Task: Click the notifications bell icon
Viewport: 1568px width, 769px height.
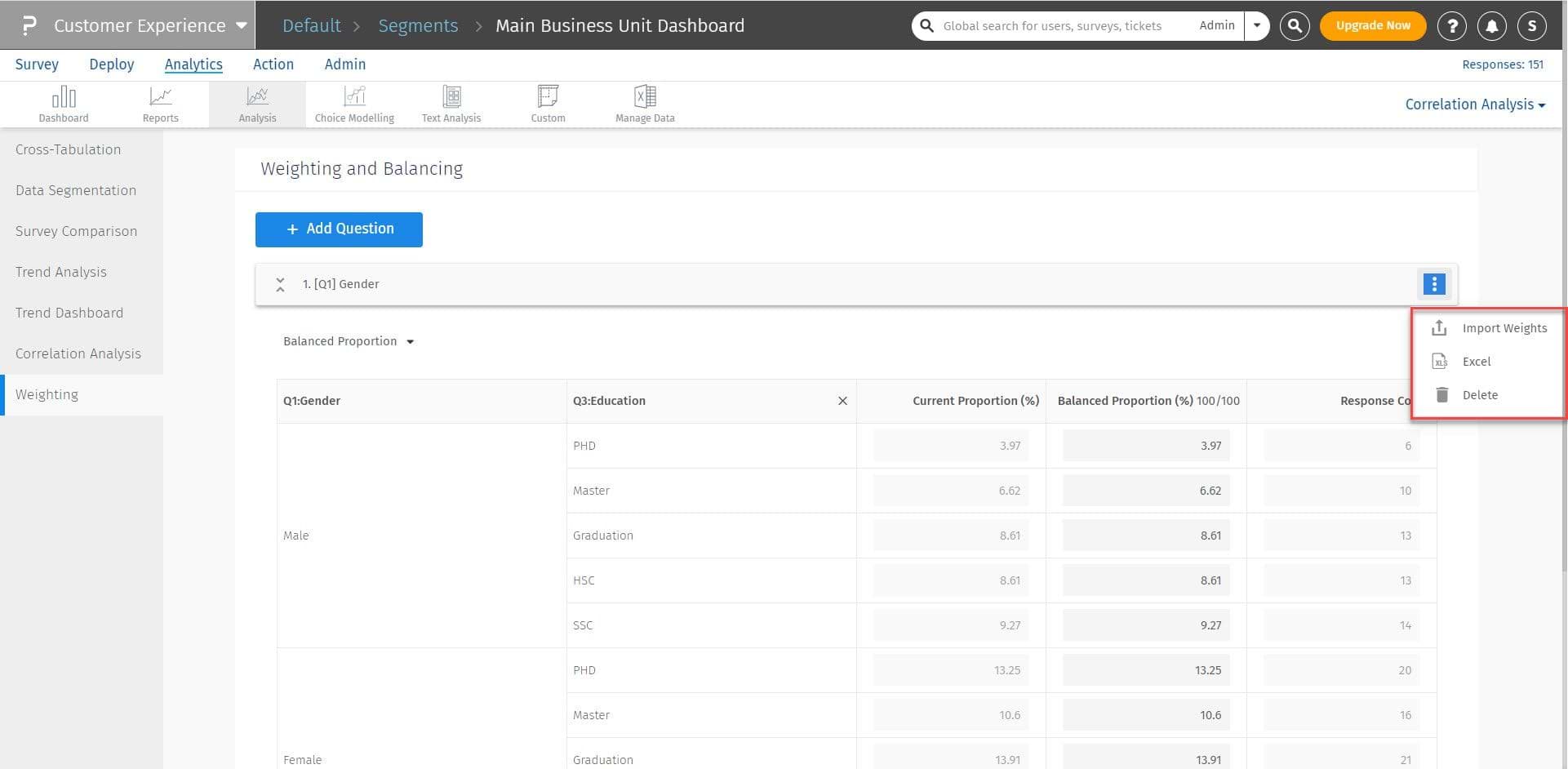Action: tap(1491, 26)
